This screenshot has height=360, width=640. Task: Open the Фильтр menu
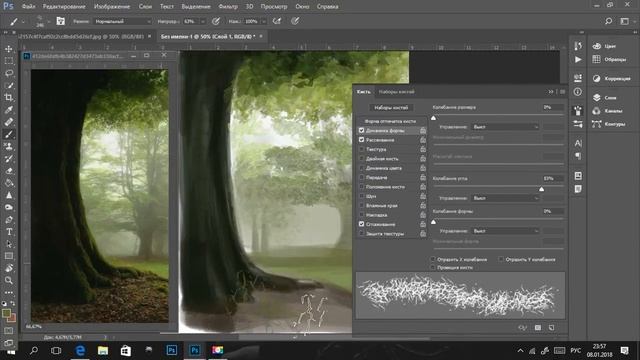228,7
